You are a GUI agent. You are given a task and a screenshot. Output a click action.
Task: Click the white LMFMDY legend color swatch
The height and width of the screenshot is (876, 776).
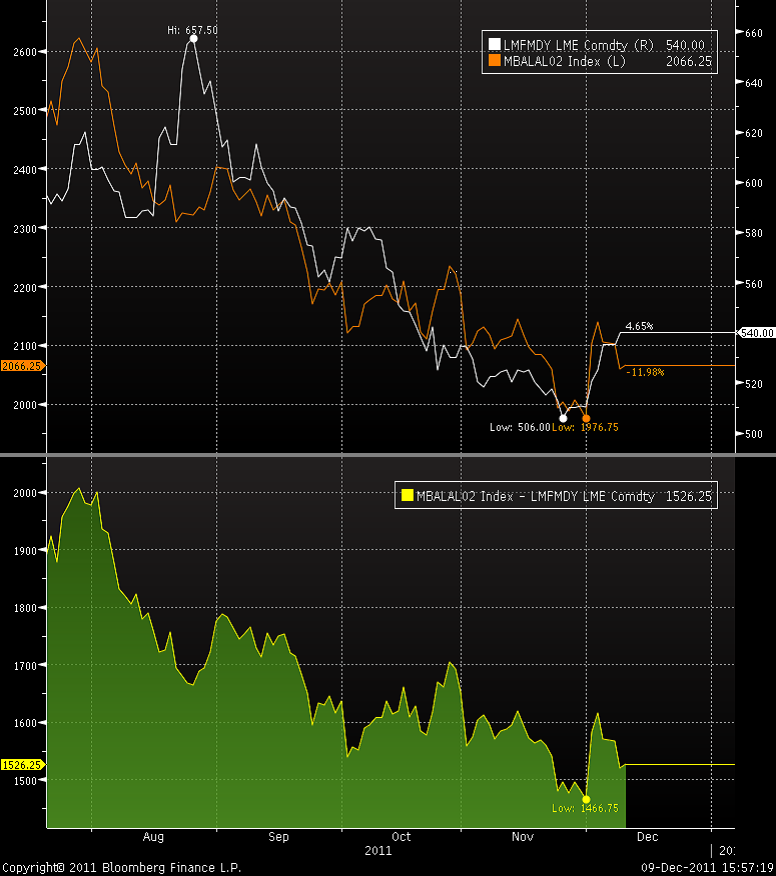tap(494, 45)
